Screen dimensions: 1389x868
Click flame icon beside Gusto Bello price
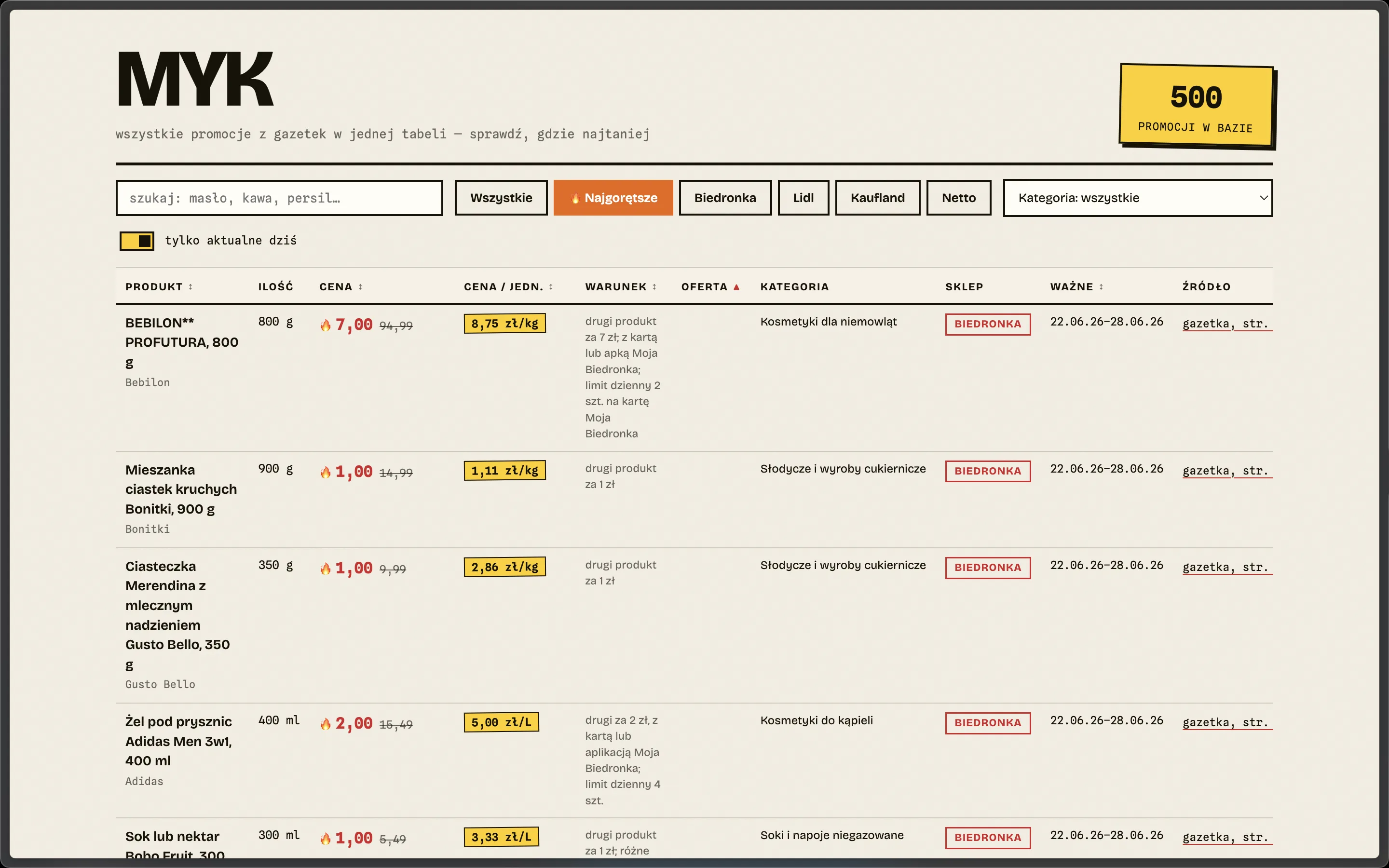[326, 569]
